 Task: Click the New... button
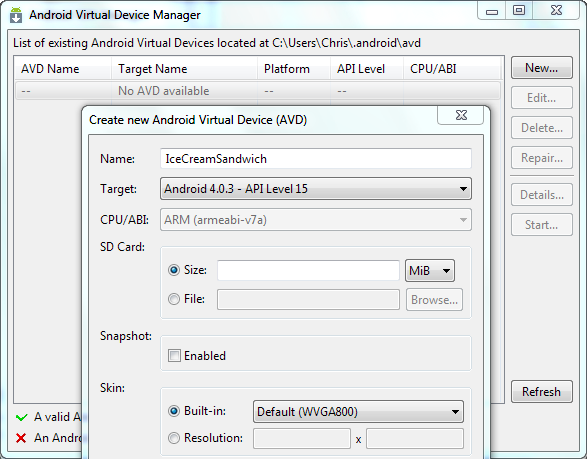[542, 68]
